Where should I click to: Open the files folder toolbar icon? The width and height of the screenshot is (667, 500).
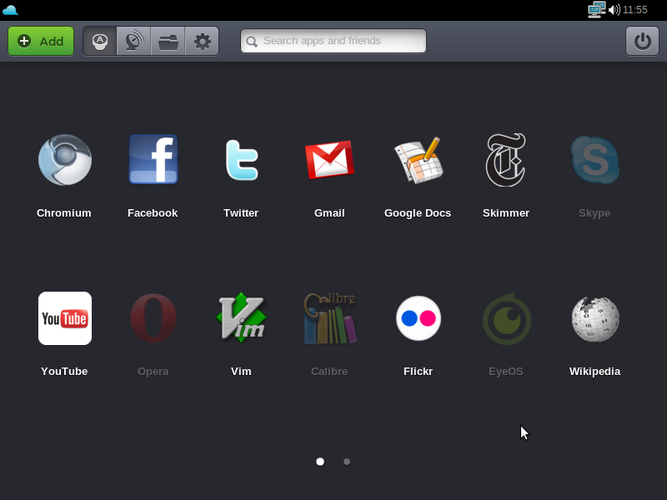(168, 41)
